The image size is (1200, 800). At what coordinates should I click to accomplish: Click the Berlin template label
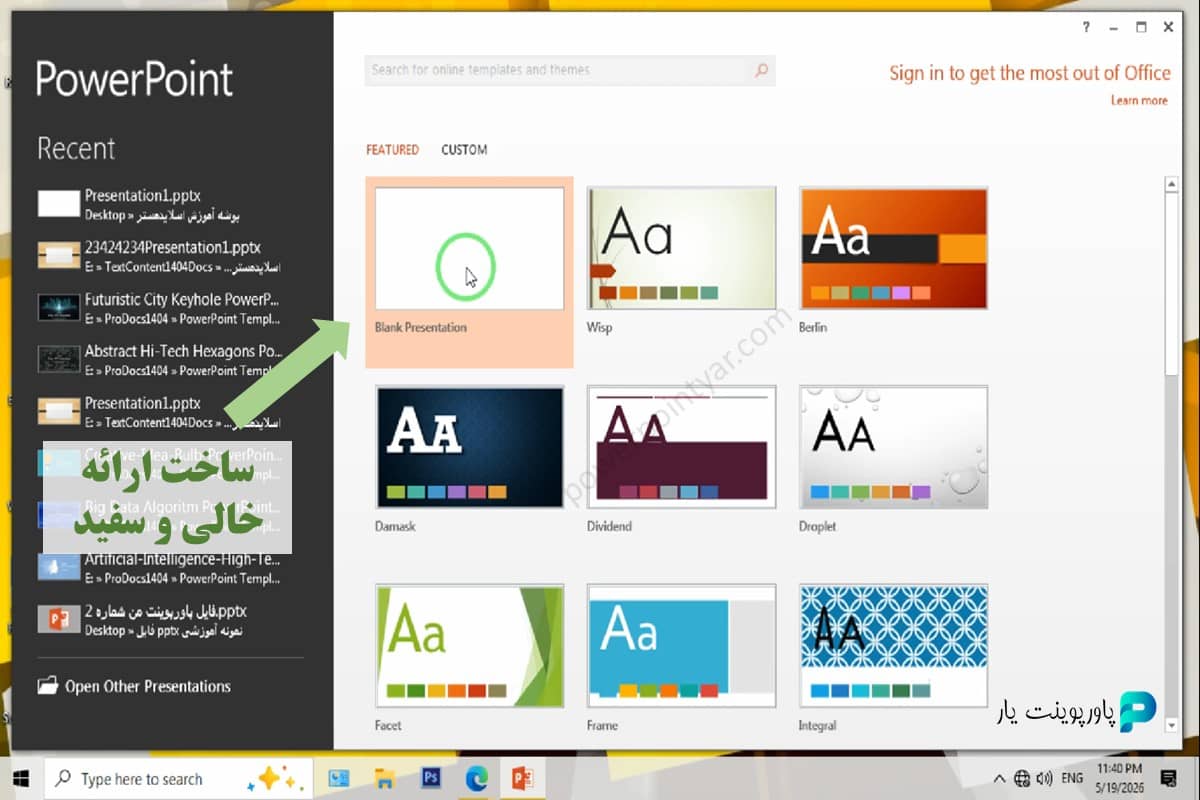[813, 327]
